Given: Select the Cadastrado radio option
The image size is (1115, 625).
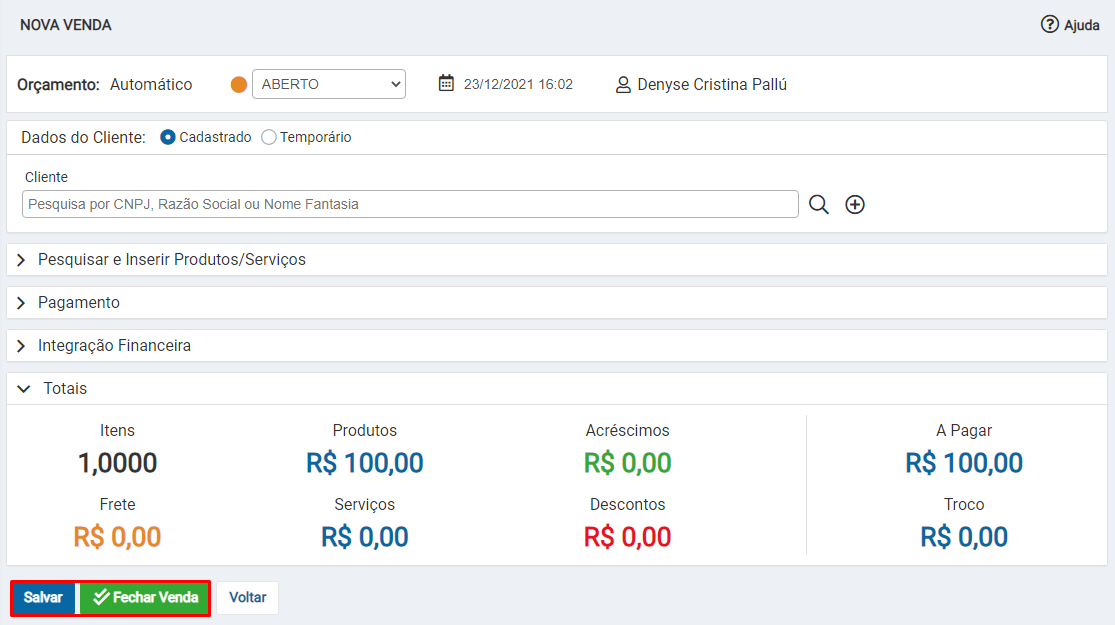Looking at the screenshot, I should [x=168, y=137].
